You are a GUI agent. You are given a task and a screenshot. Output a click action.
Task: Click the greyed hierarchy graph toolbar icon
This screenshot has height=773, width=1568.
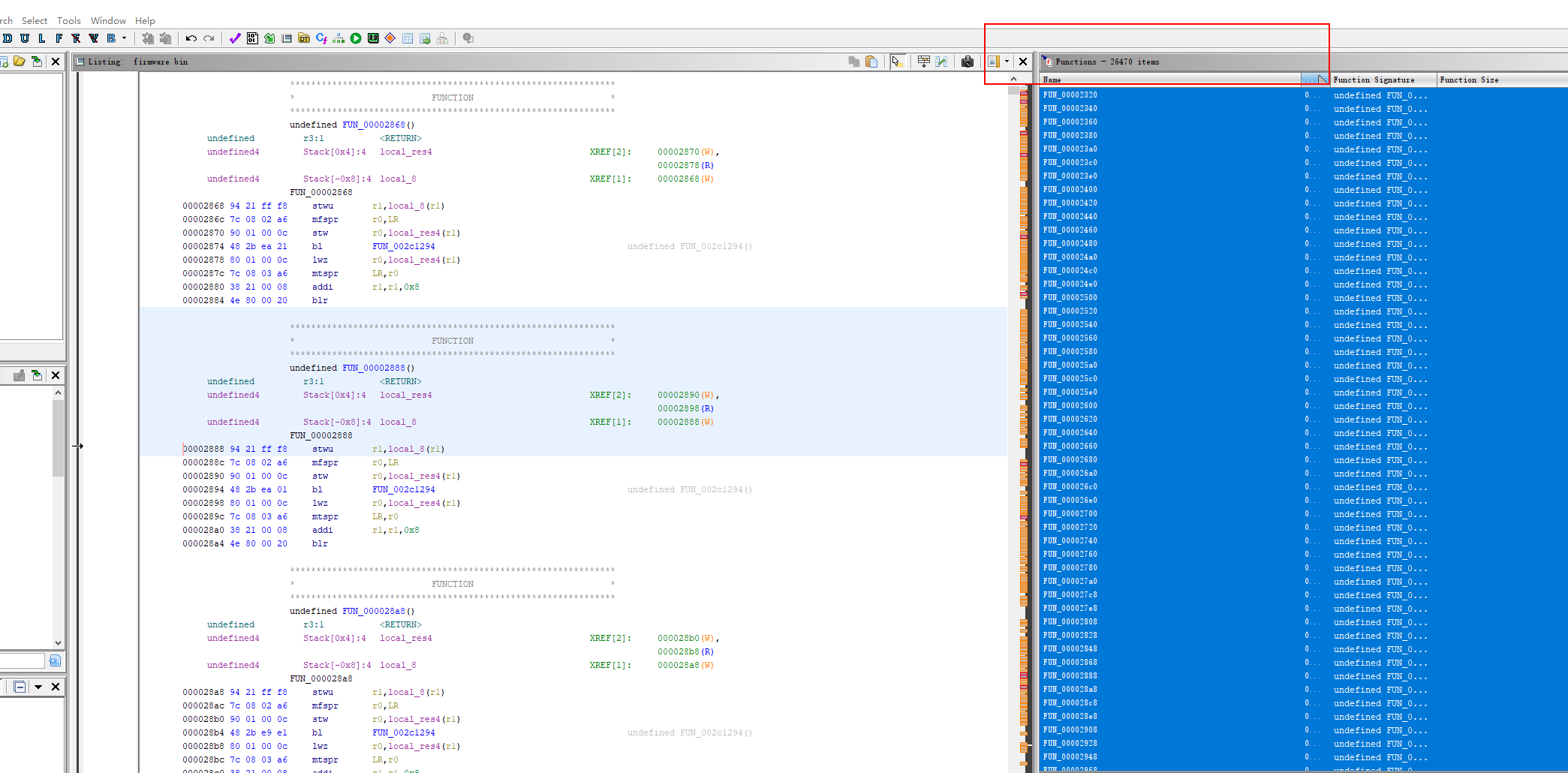click(442, 38)
